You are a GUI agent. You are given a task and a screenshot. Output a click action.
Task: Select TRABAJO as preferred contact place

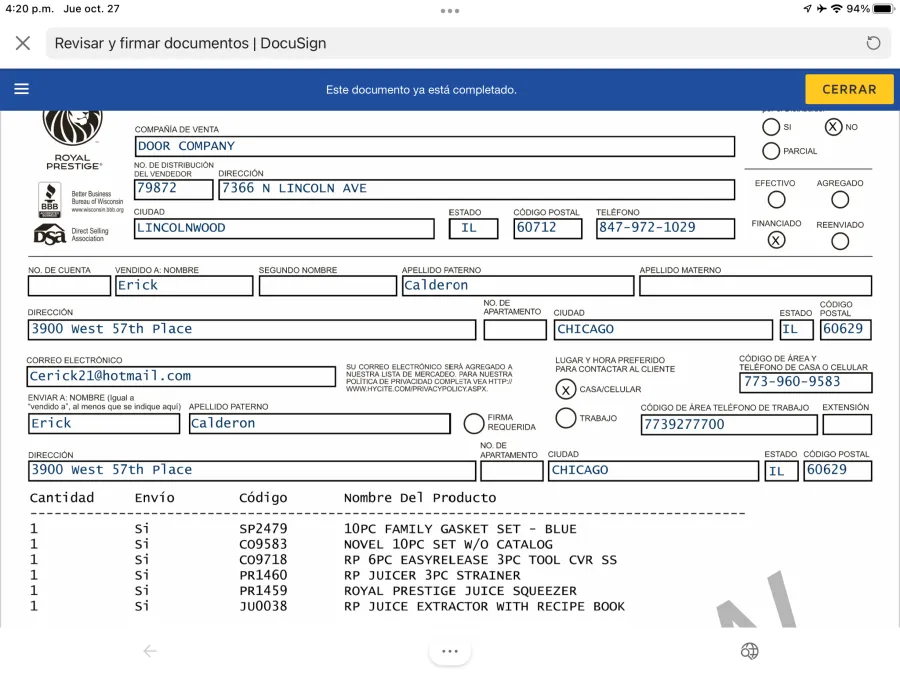566,418
